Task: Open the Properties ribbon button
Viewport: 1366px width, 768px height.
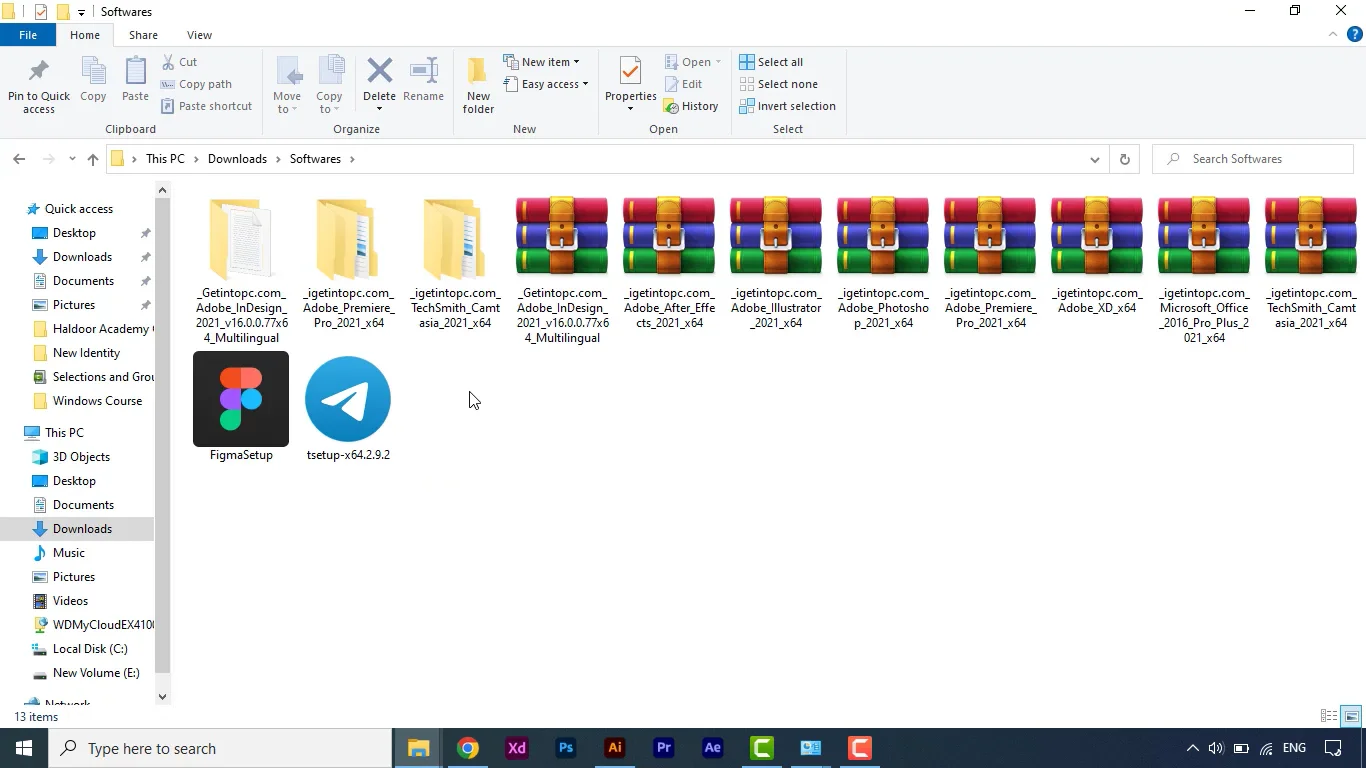Action: (x=630, y=85)
